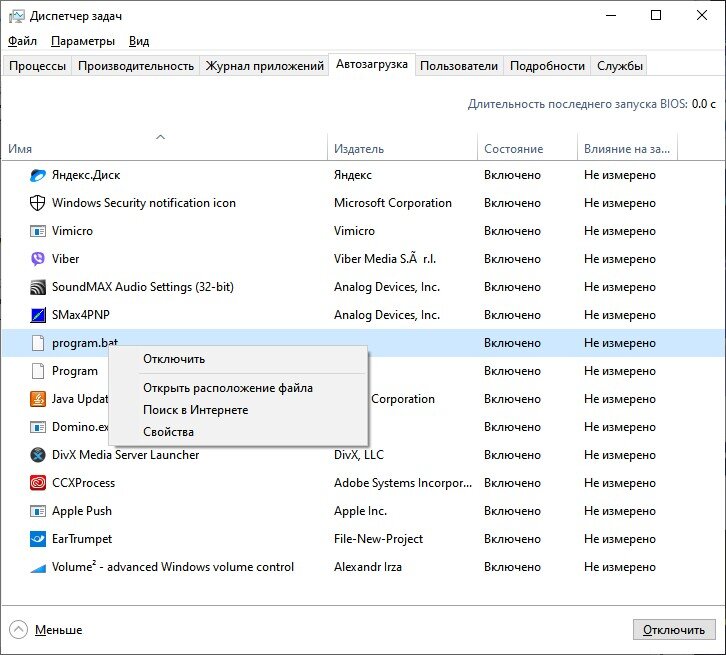Select the SMax4PNP entry name
Screen dimensions: 726x655
click(81, 315)
